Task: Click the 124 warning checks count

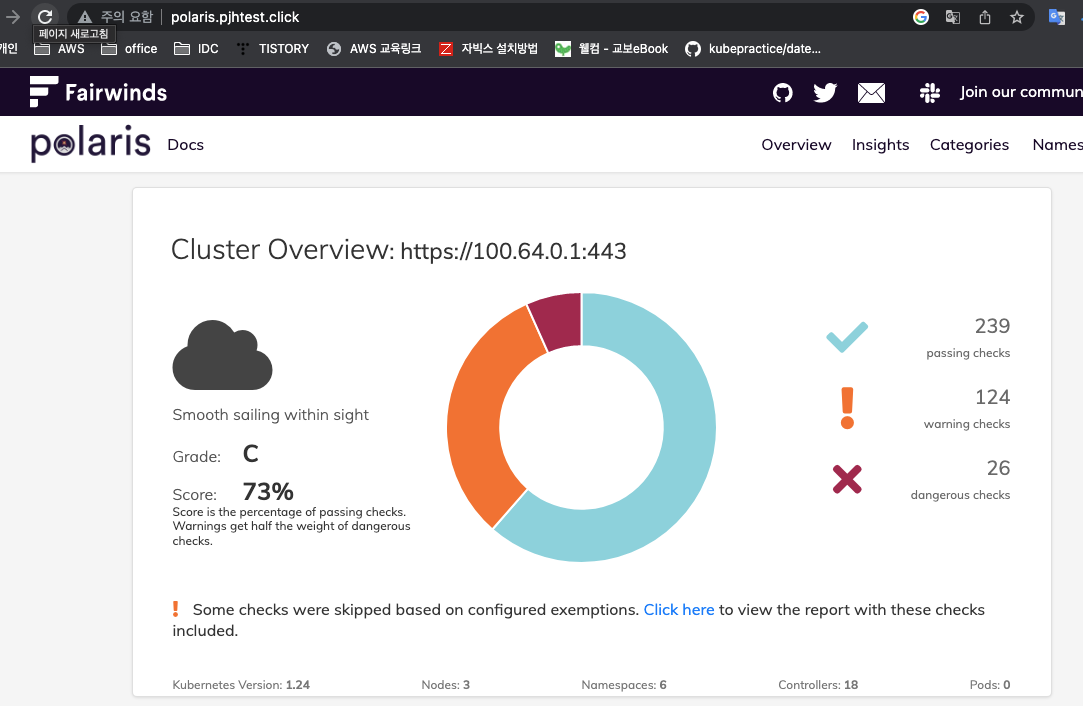Action: pyautogui.click(x=992, y=397)
